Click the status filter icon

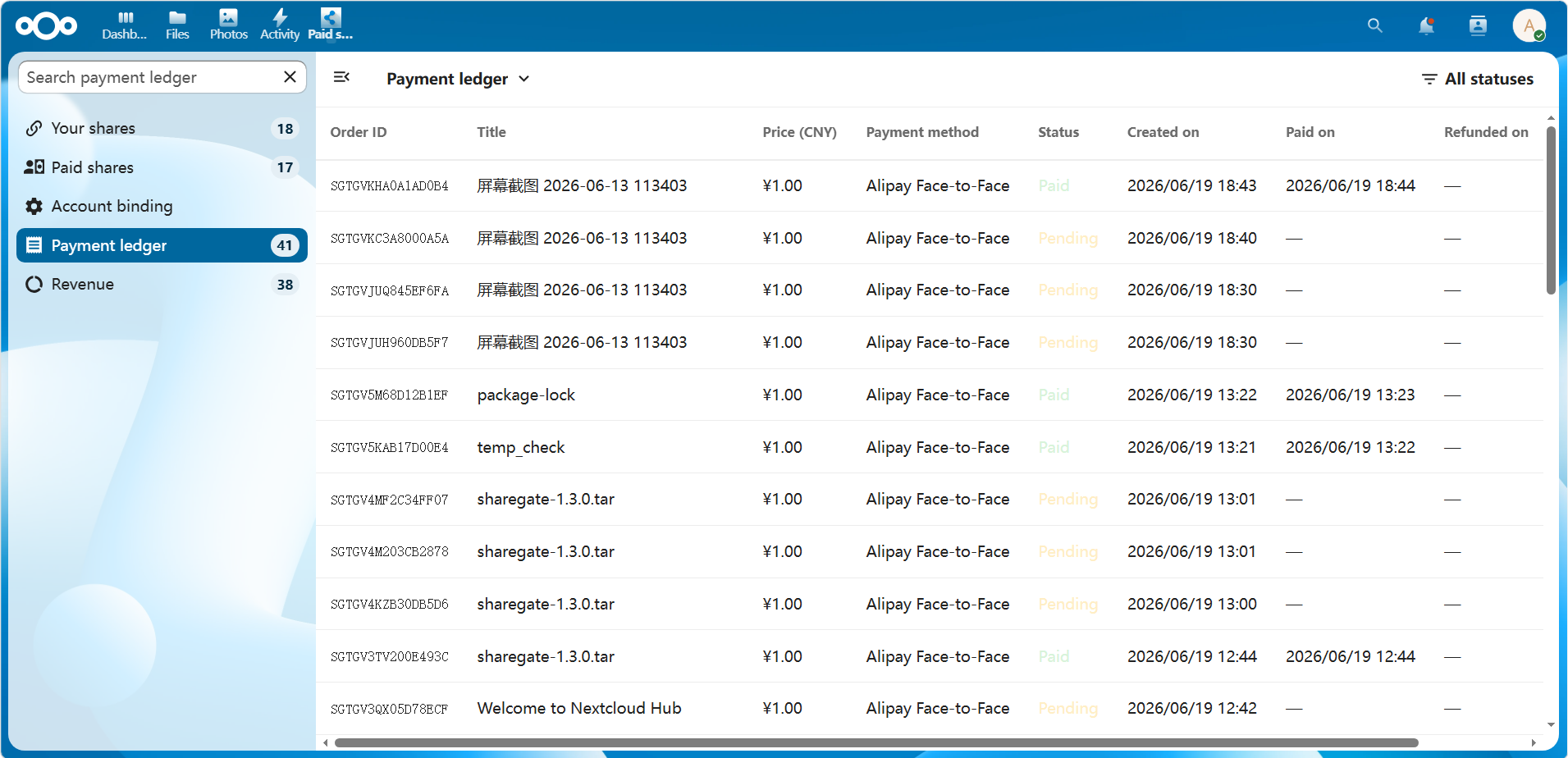(x=1429, y=79)
